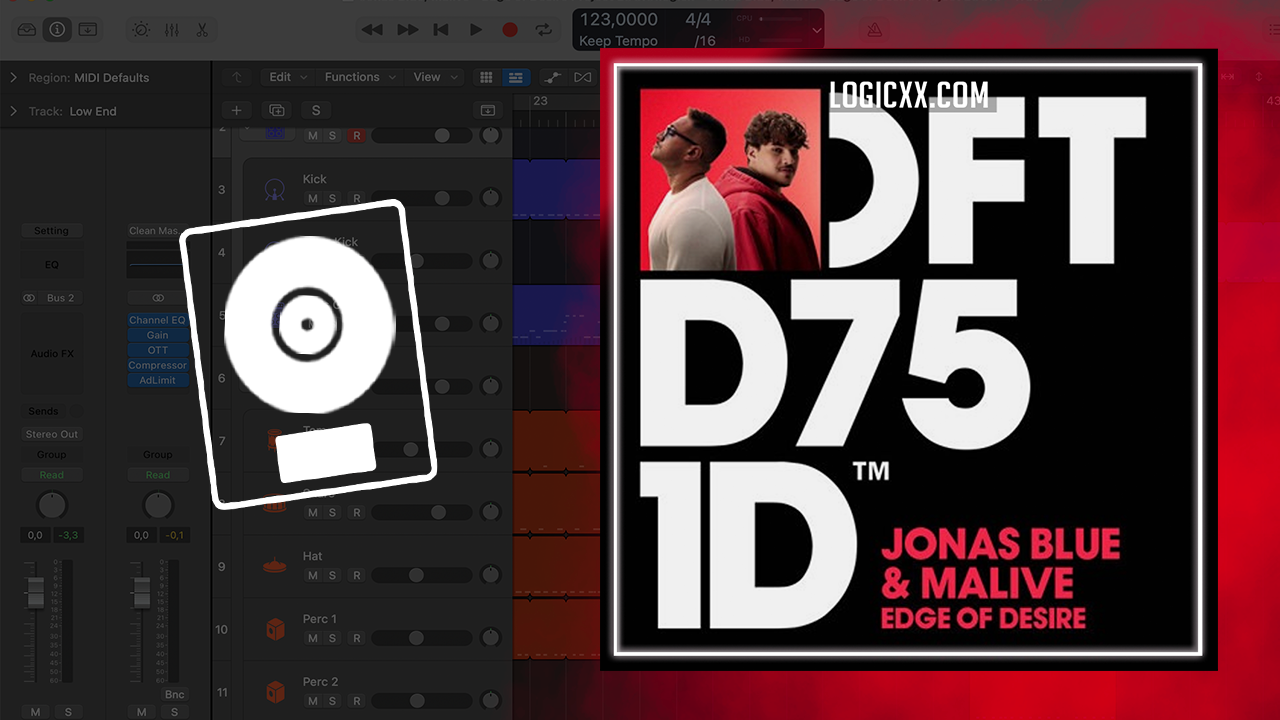Click the Bnc bounce button

click(175, 694)
